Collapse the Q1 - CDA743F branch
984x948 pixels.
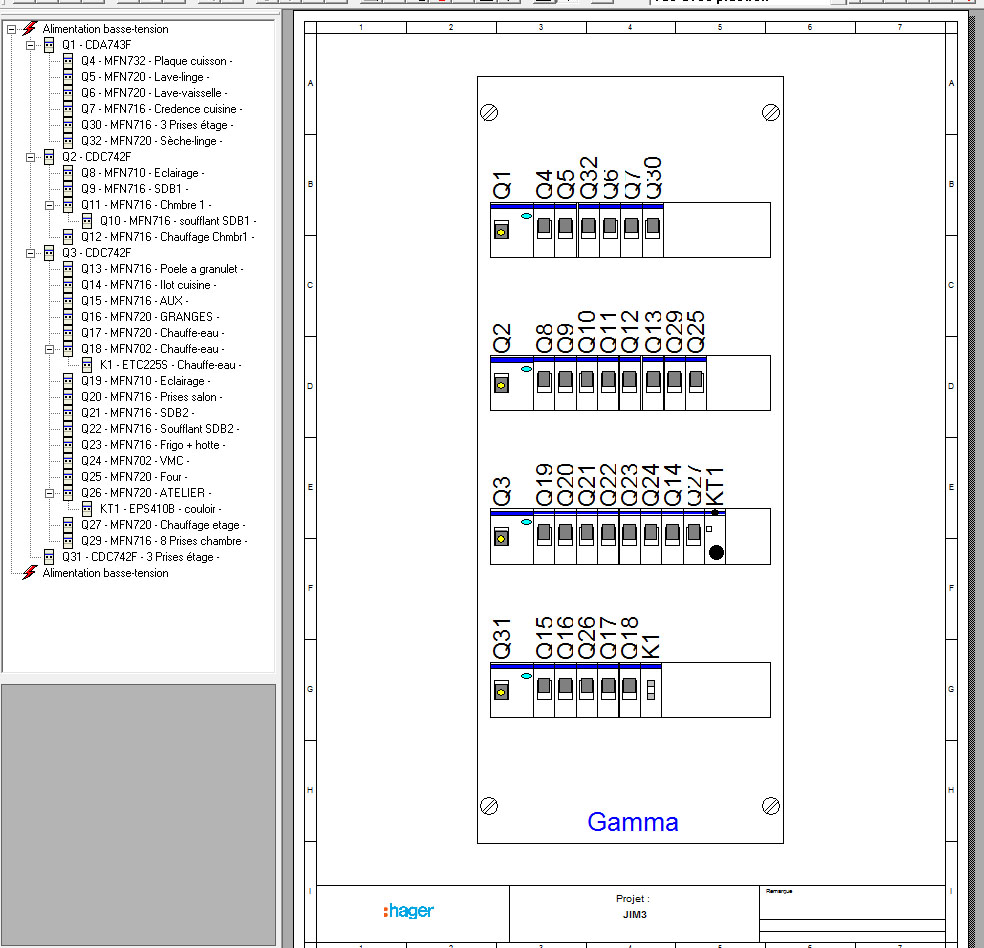click(x=30, y=45)
